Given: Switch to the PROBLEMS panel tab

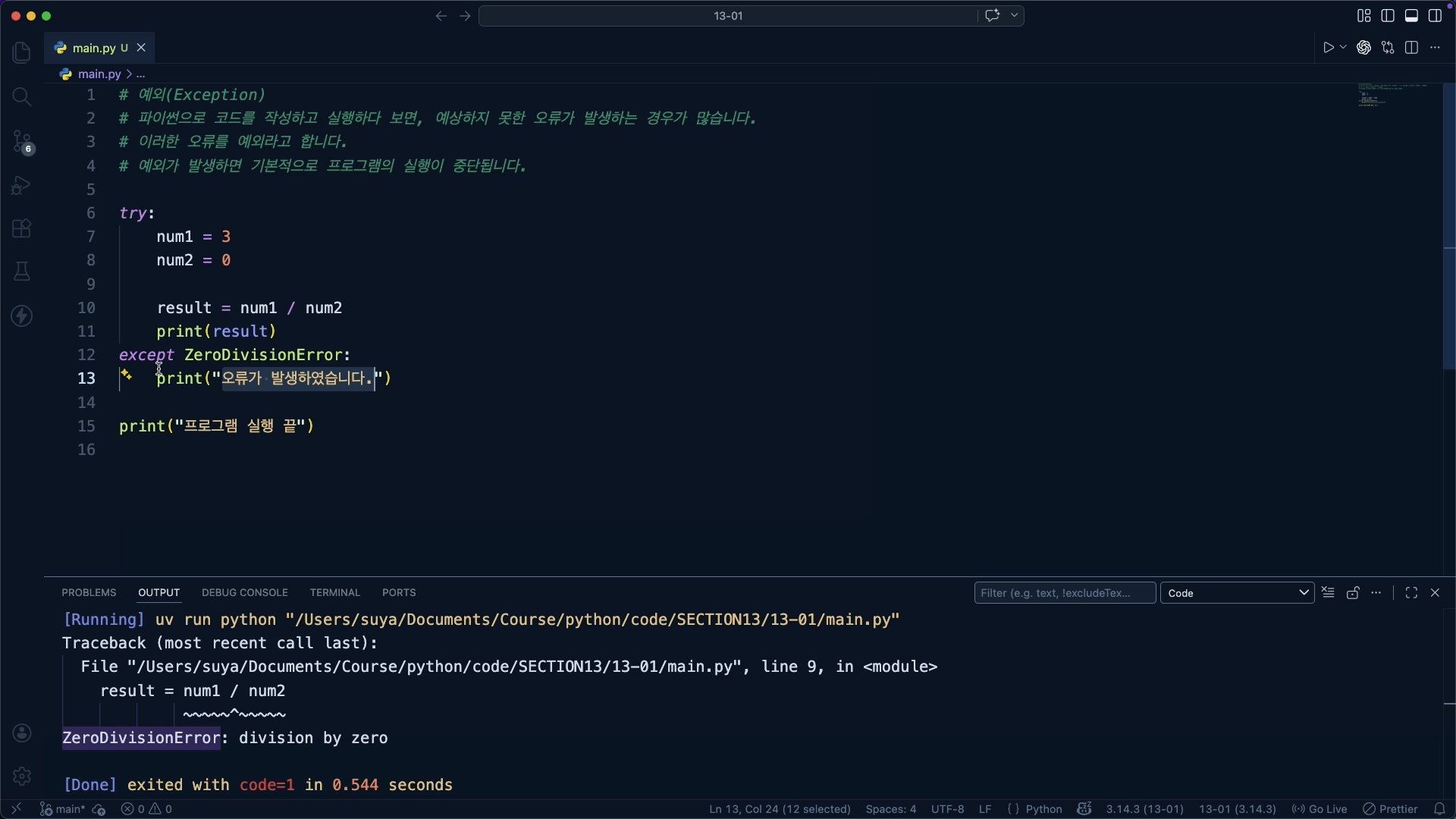Looking at the screenshot, I should pyautogui.click(x=89, y=593).
